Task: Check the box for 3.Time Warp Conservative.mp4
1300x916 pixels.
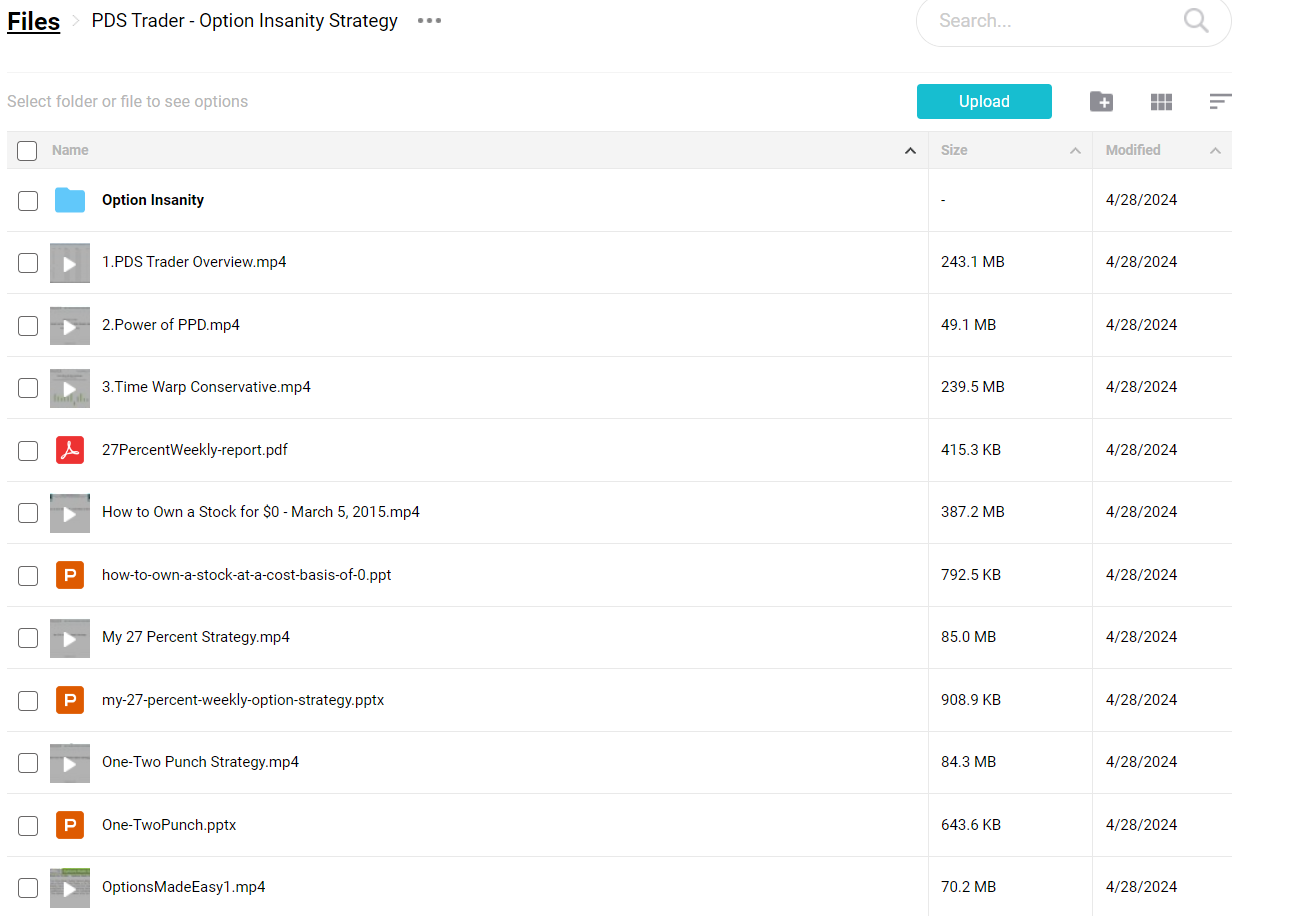Action: coord(28,388)
